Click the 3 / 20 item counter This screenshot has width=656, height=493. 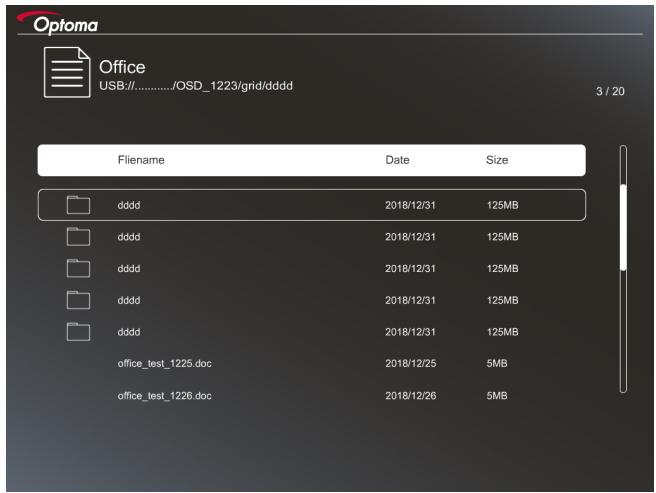(610, 91)
